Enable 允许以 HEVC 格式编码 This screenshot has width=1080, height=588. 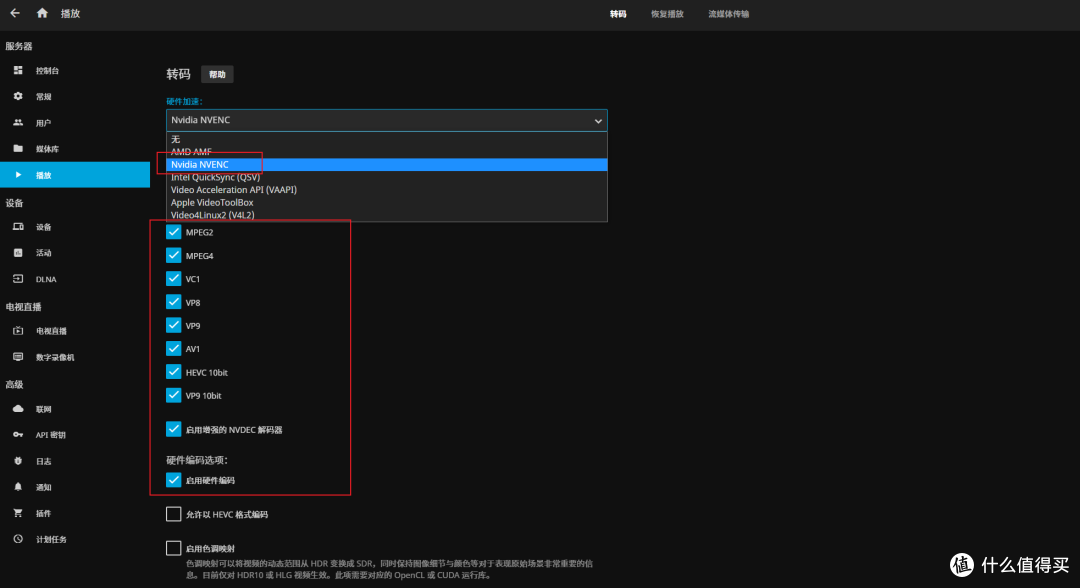174,513
